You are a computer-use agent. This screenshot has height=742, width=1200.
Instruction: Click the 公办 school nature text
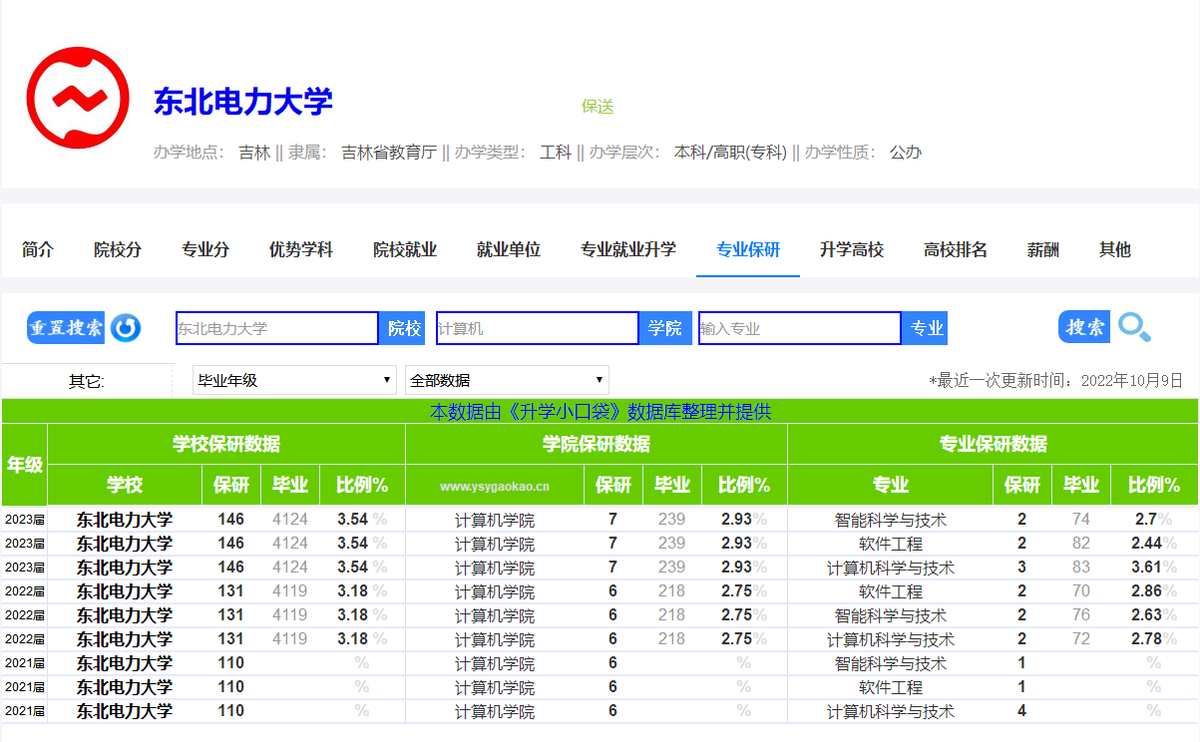[906, 153]
